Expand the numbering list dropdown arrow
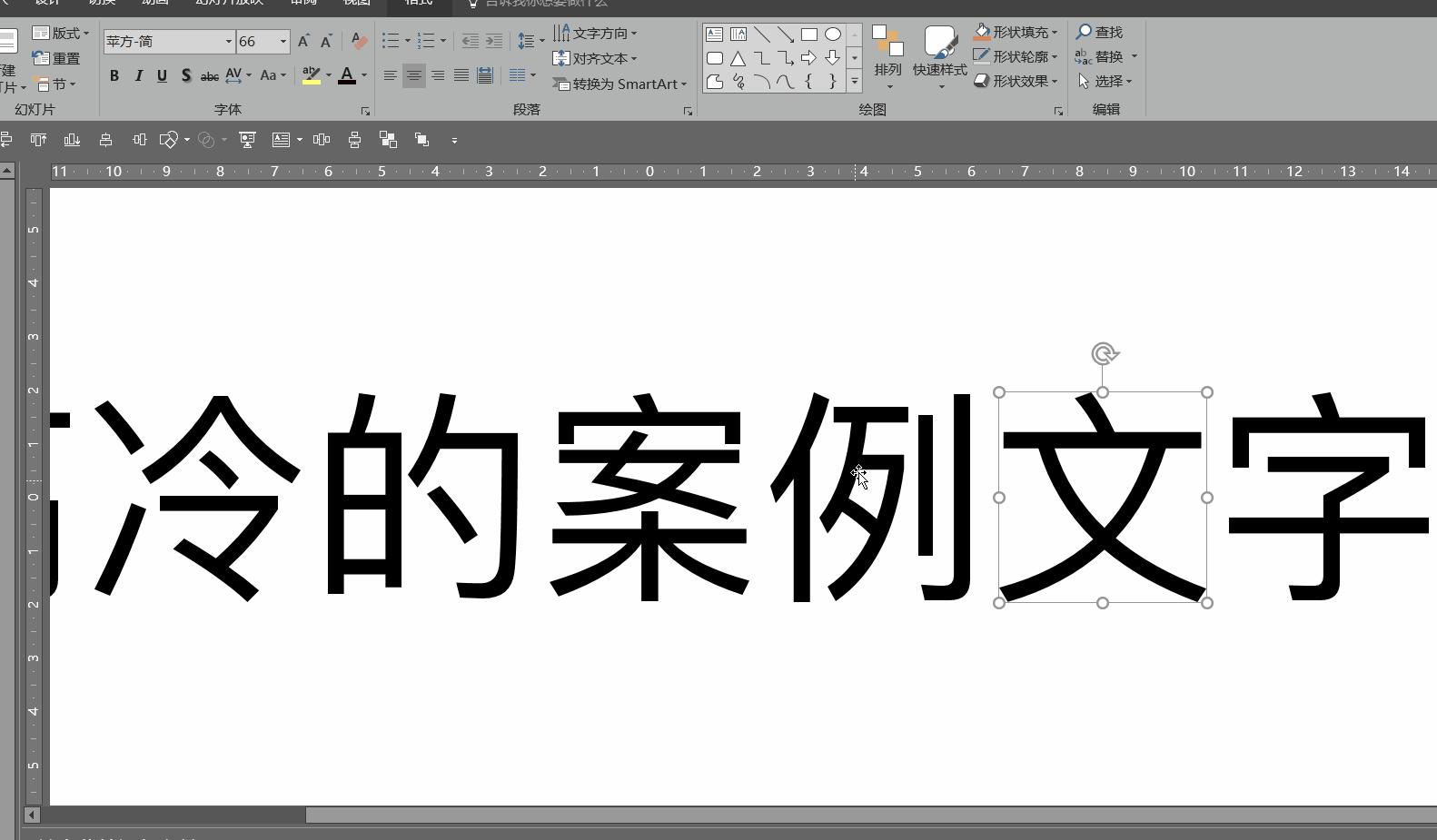This screenshot has height=840, width=1437. 442,41
